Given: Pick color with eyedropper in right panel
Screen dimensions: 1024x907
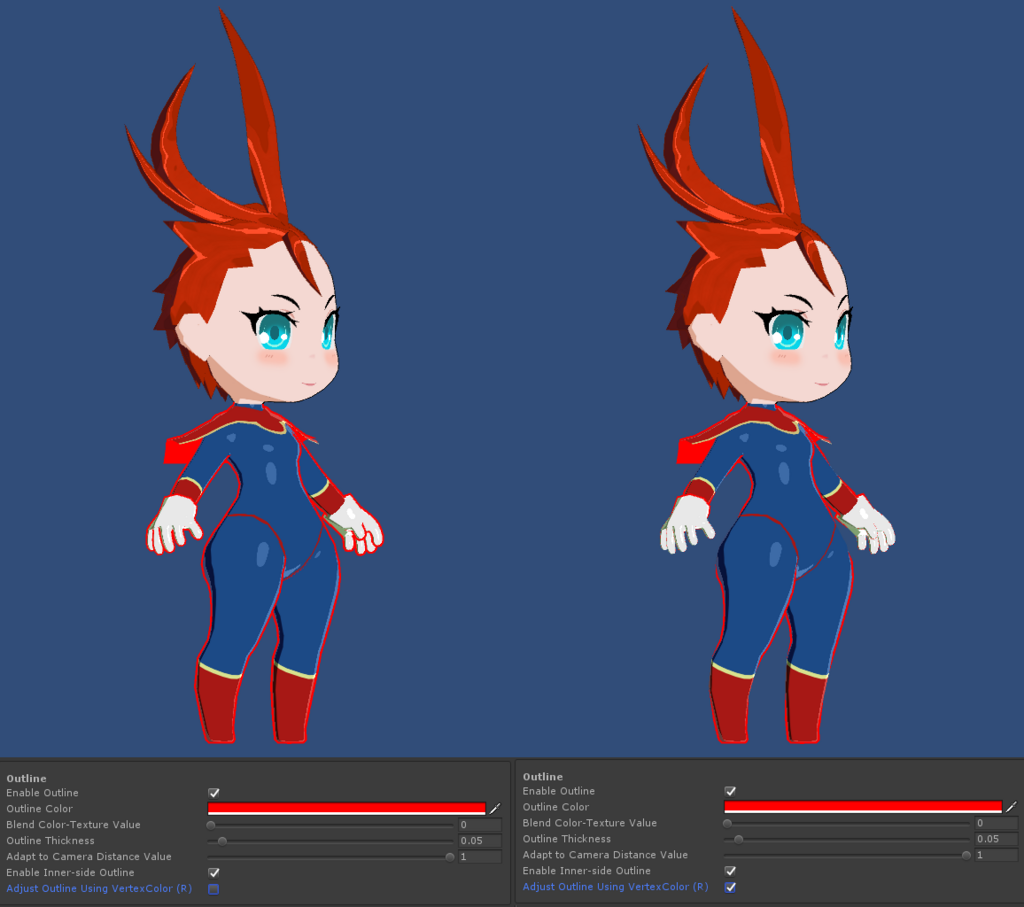Looking at the screenshot, I should coord(1012,806).
